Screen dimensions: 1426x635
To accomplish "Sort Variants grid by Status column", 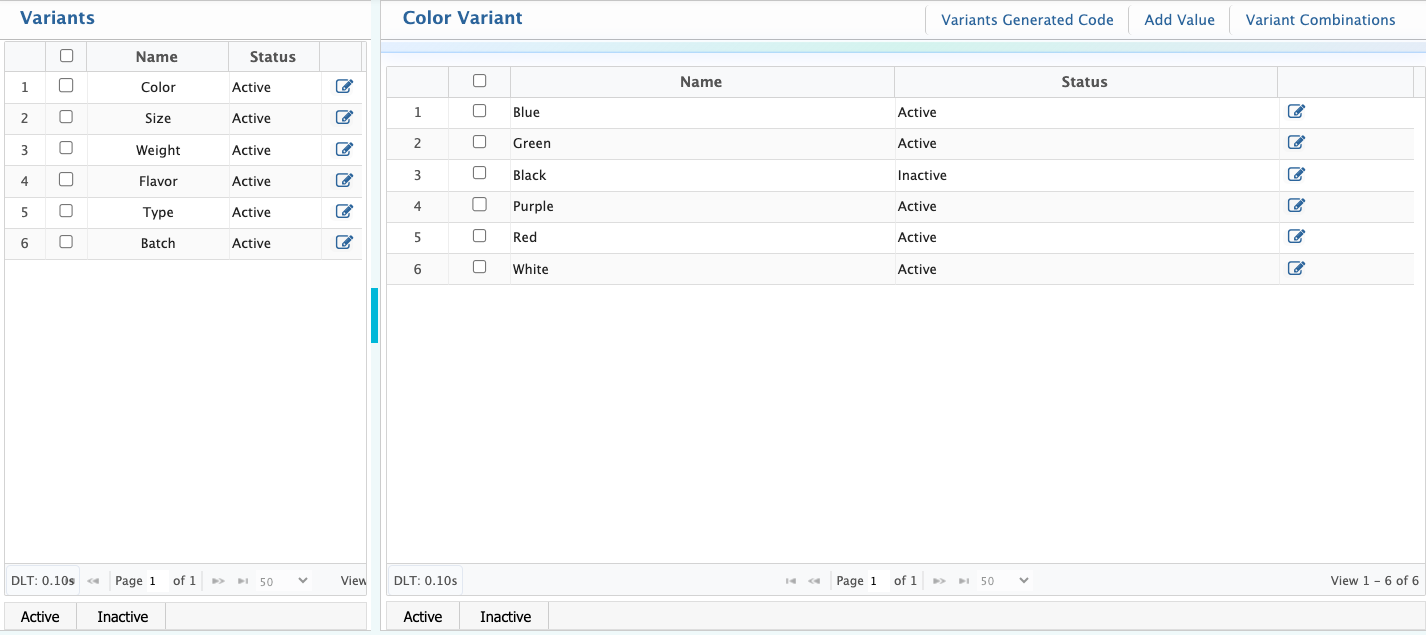I will pos(273,57).
